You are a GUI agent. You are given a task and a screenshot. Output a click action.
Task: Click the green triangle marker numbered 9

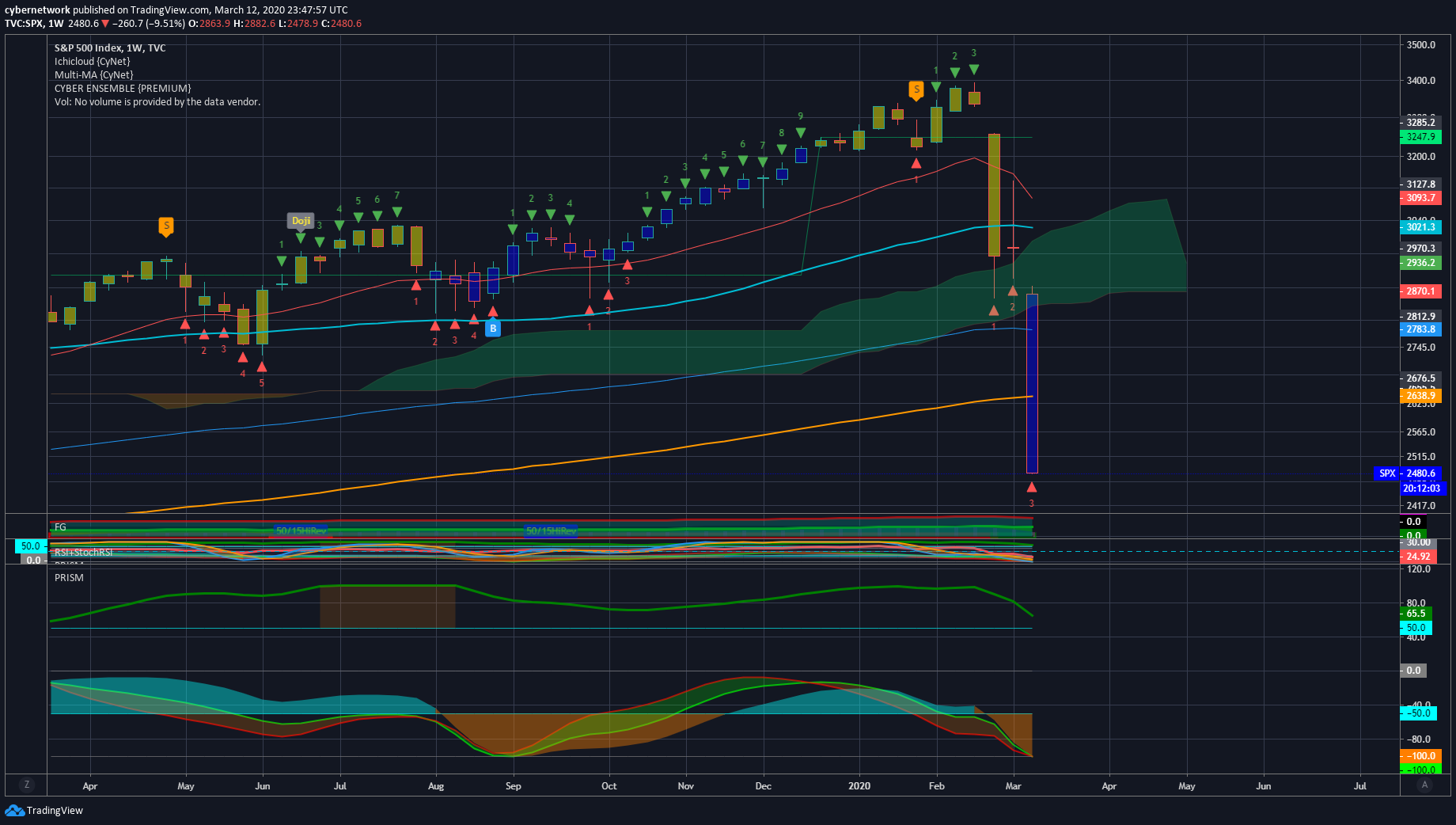point(801,132)
